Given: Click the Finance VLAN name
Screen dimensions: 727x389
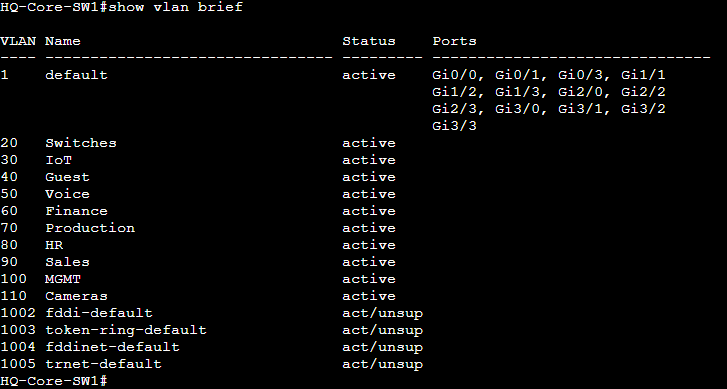Looking at the screenshot, I should pos(77,211).
